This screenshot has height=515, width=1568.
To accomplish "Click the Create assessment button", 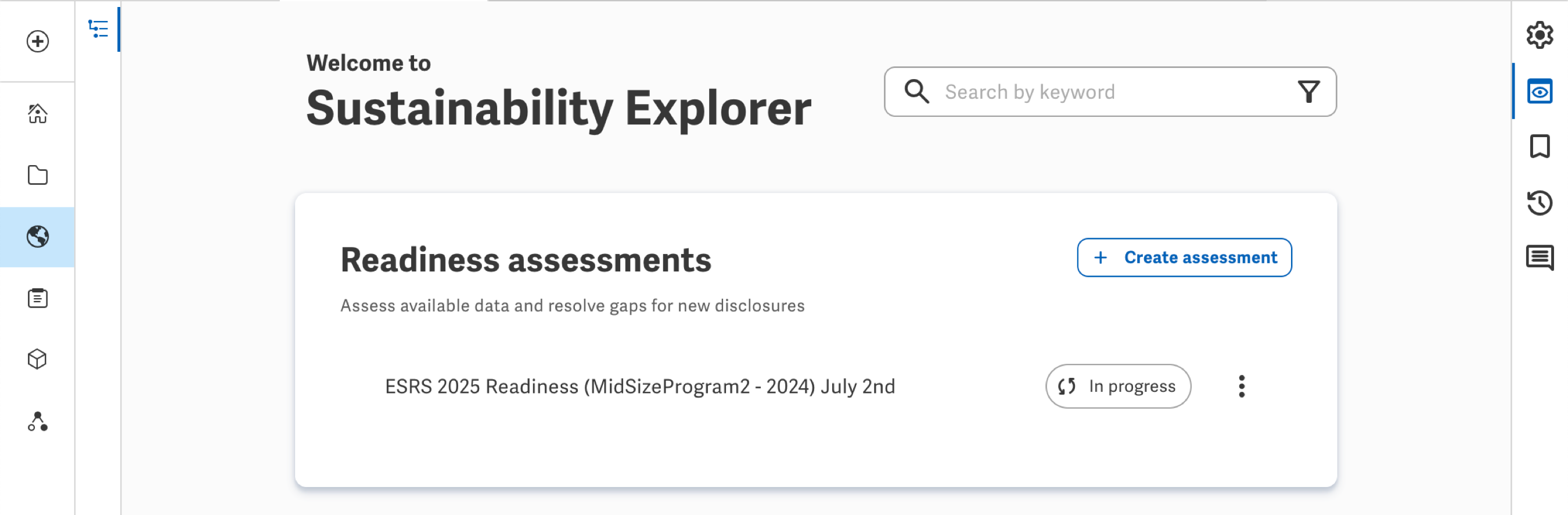I will 1184,257.
